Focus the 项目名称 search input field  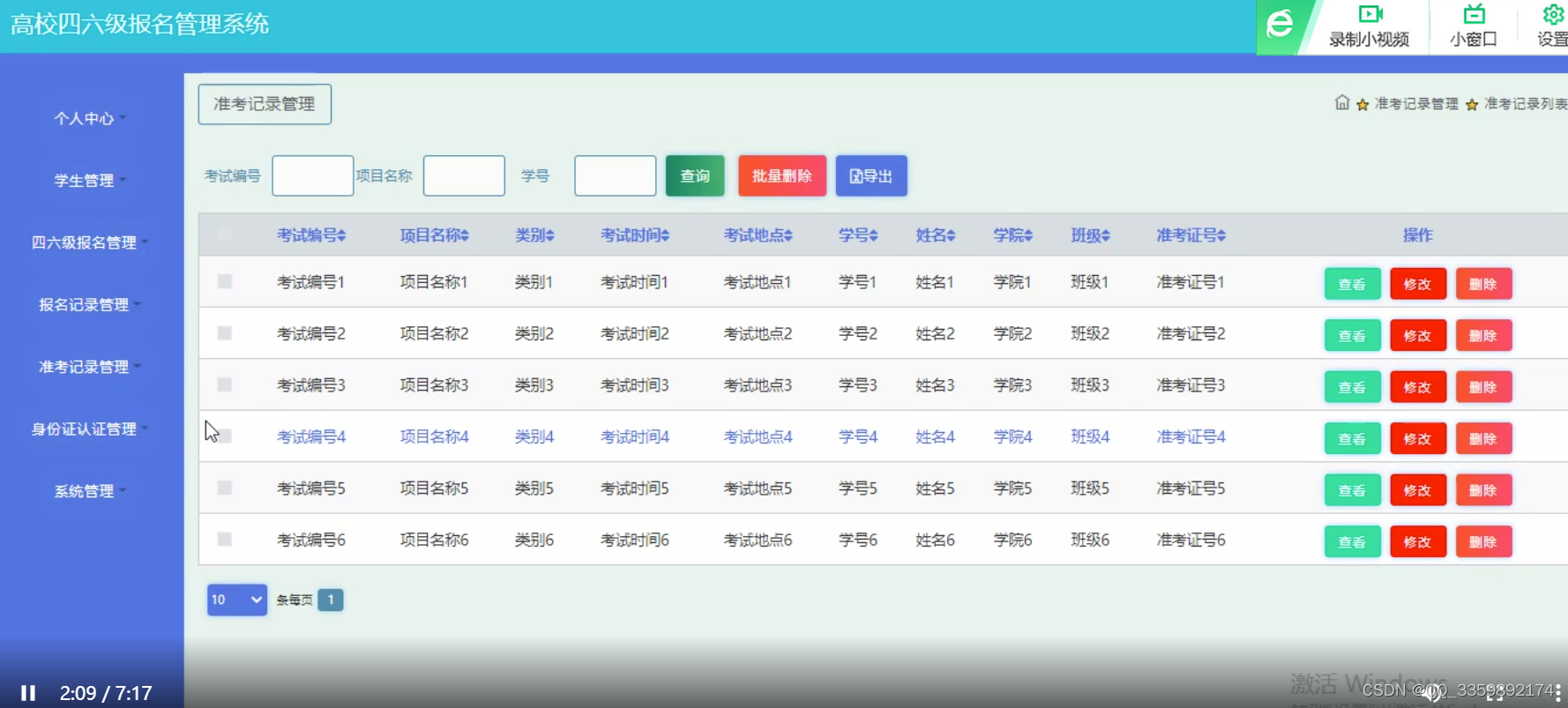[x=464, y=175]
